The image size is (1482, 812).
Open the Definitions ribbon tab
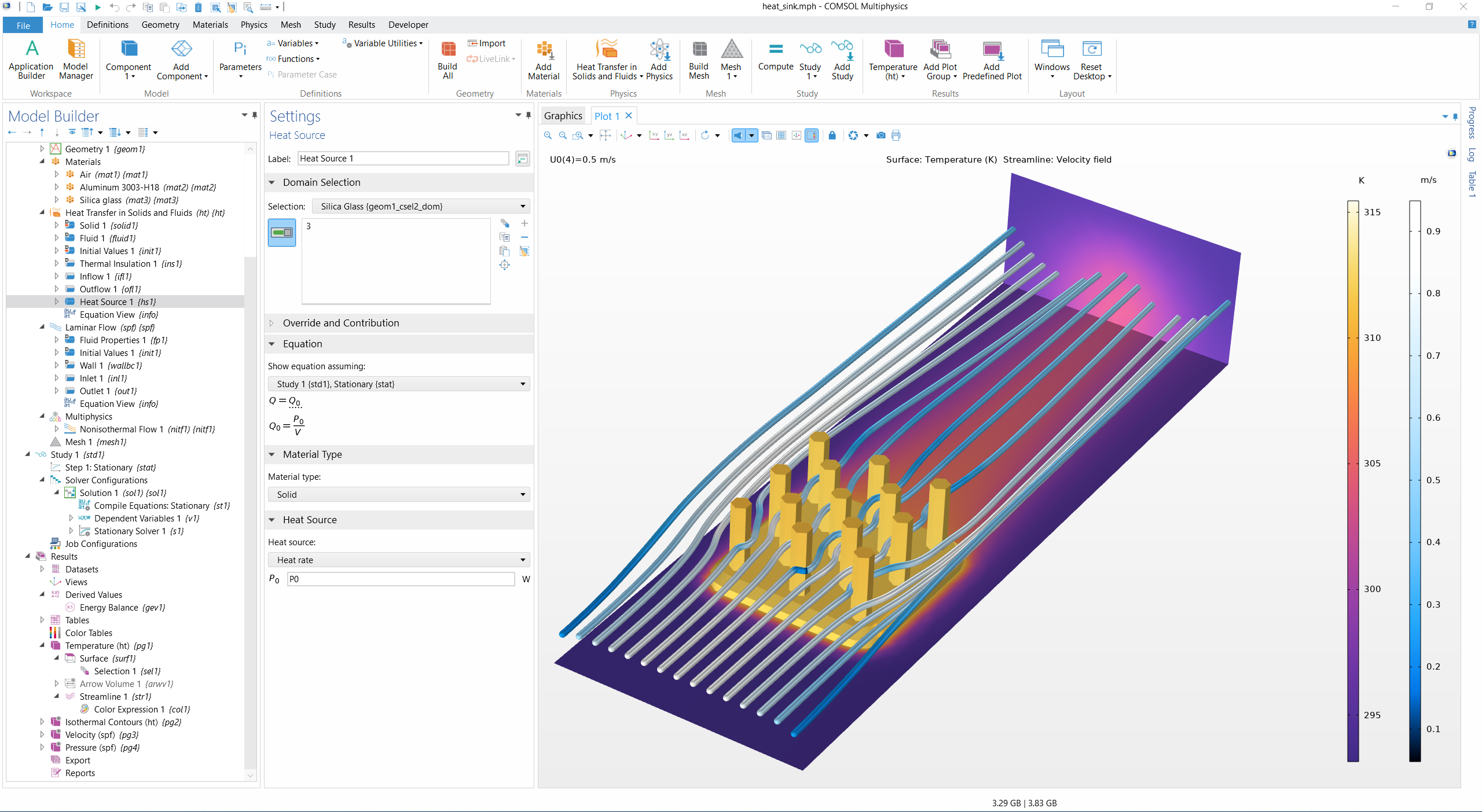click(x=108, y=25)
